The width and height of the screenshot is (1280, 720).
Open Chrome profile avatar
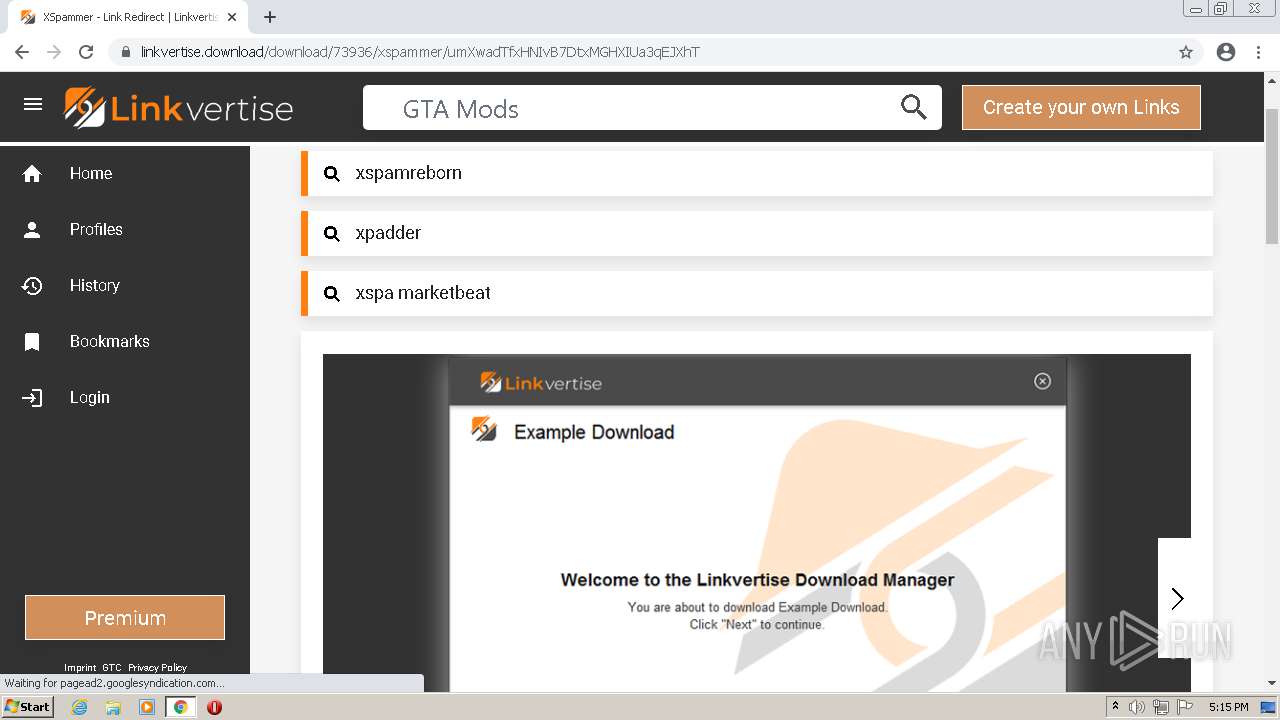tap(1226, 52)
